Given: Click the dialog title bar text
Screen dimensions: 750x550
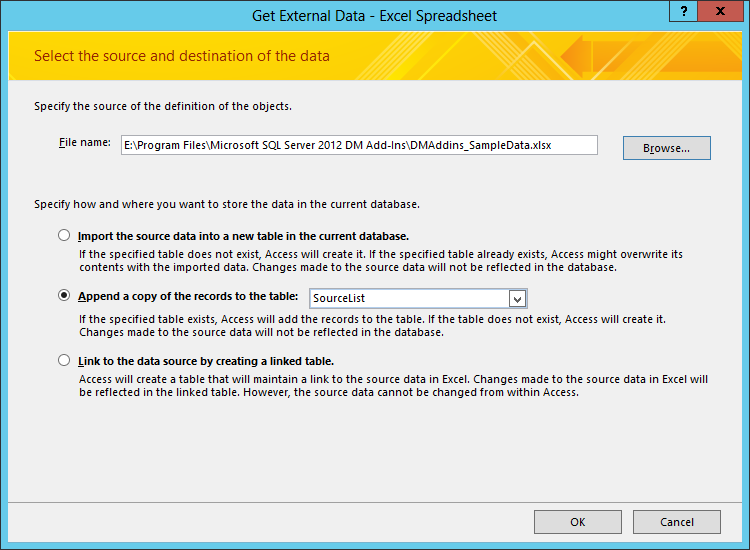Looking at the screenshot, I should click(x=375, y=15).
